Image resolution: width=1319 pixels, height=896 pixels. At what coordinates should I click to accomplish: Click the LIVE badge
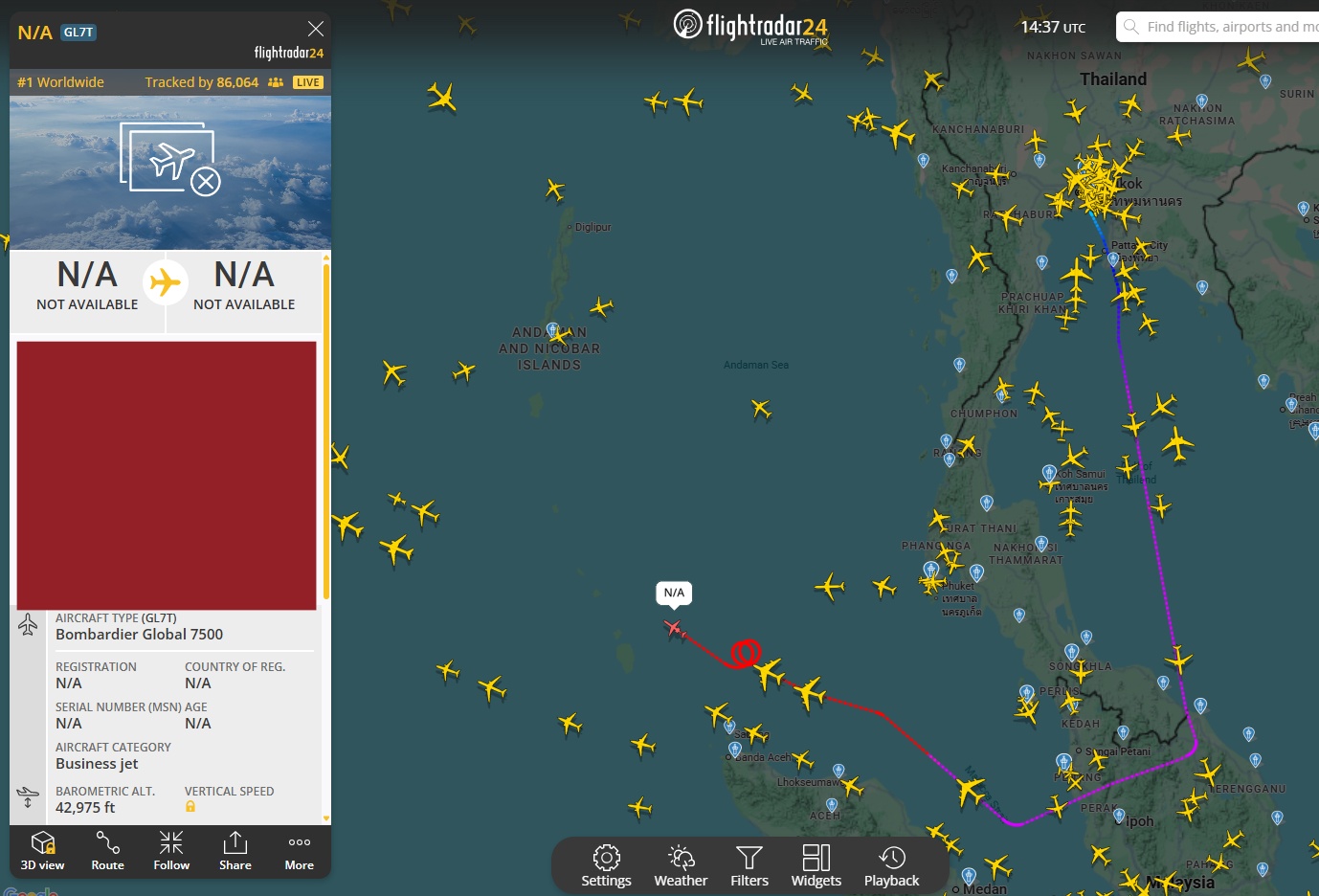[308, 82]
